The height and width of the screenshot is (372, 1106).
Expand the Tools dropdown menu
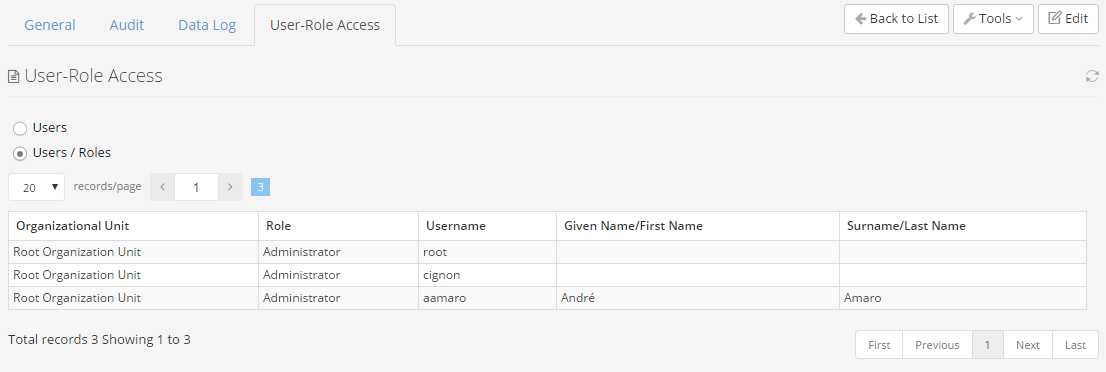[993, 19]
